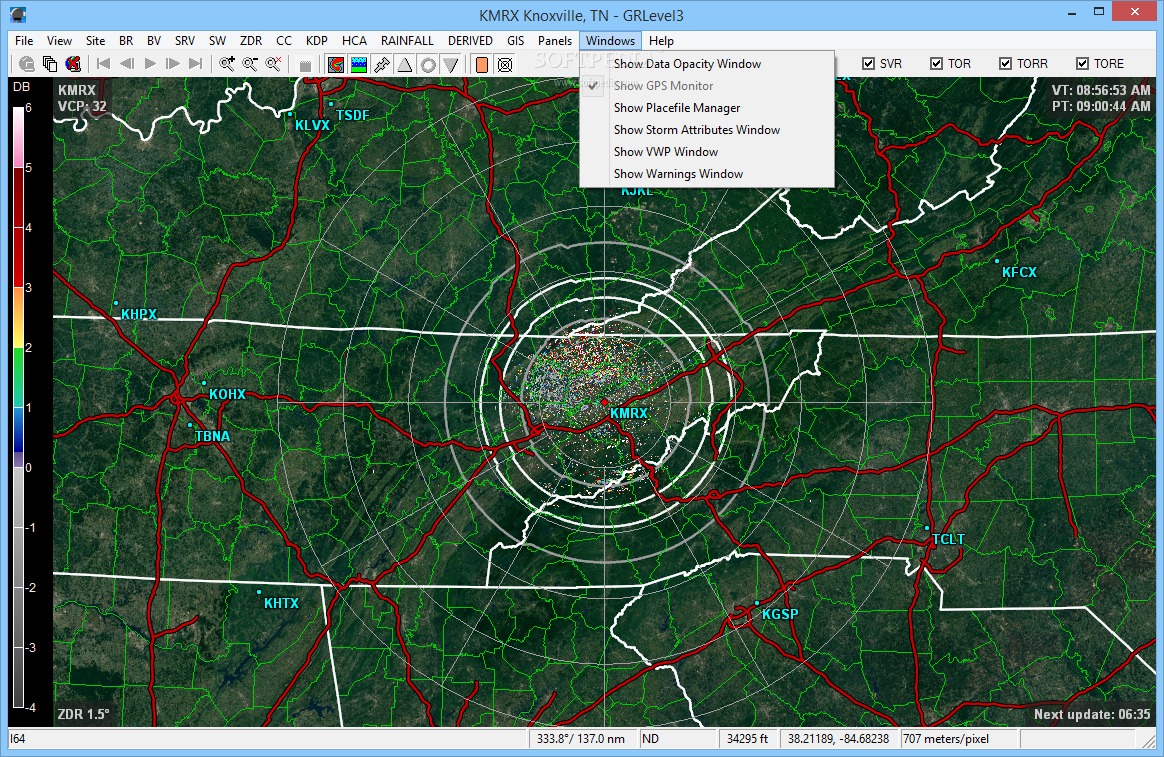This screenshot has height=757, width=1164.
Task: Open the File menu
Action: 24,41
